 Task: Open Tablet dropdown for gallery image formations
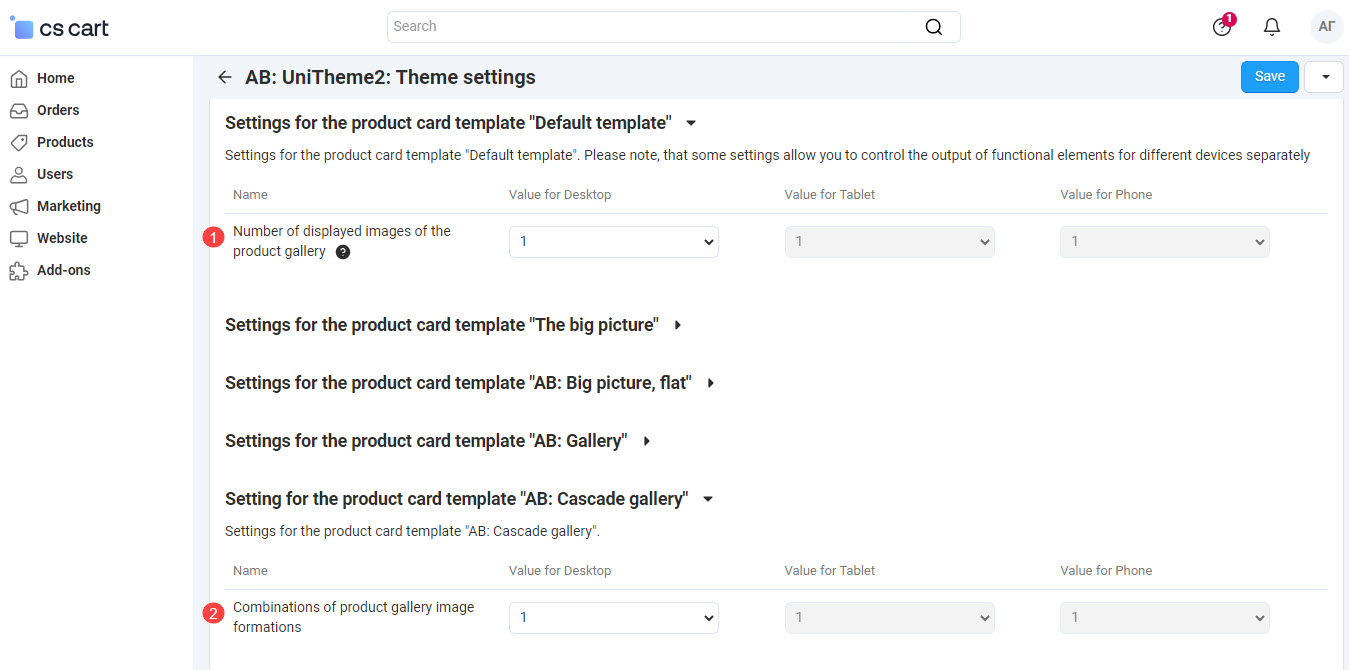890,618
